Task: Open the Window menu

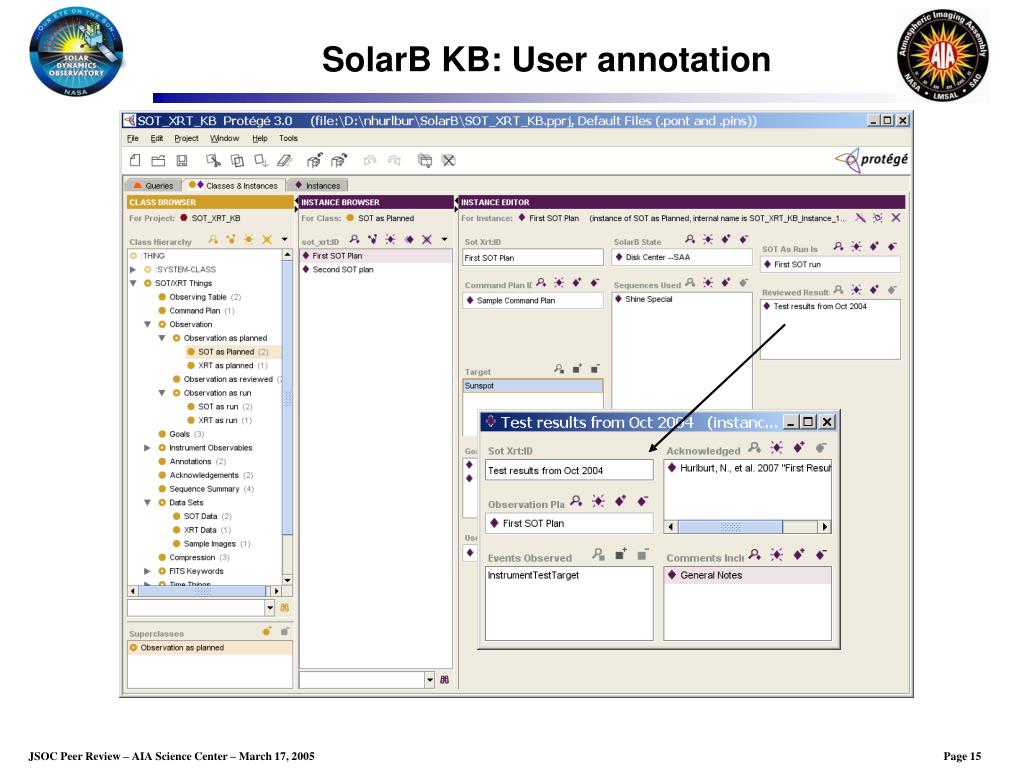Action: [x=225, y=138]
